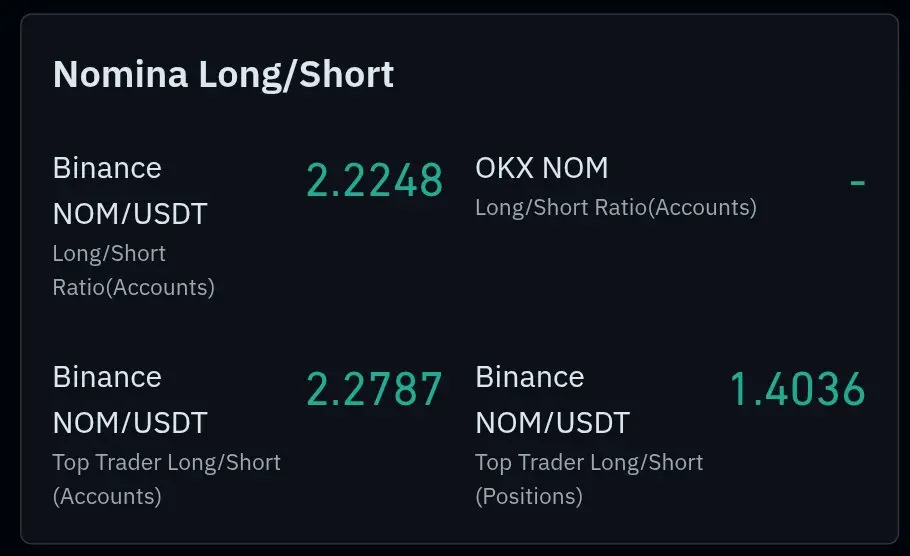
Task: Open the OKX NOM label
Action: click(x=541, y=168)
